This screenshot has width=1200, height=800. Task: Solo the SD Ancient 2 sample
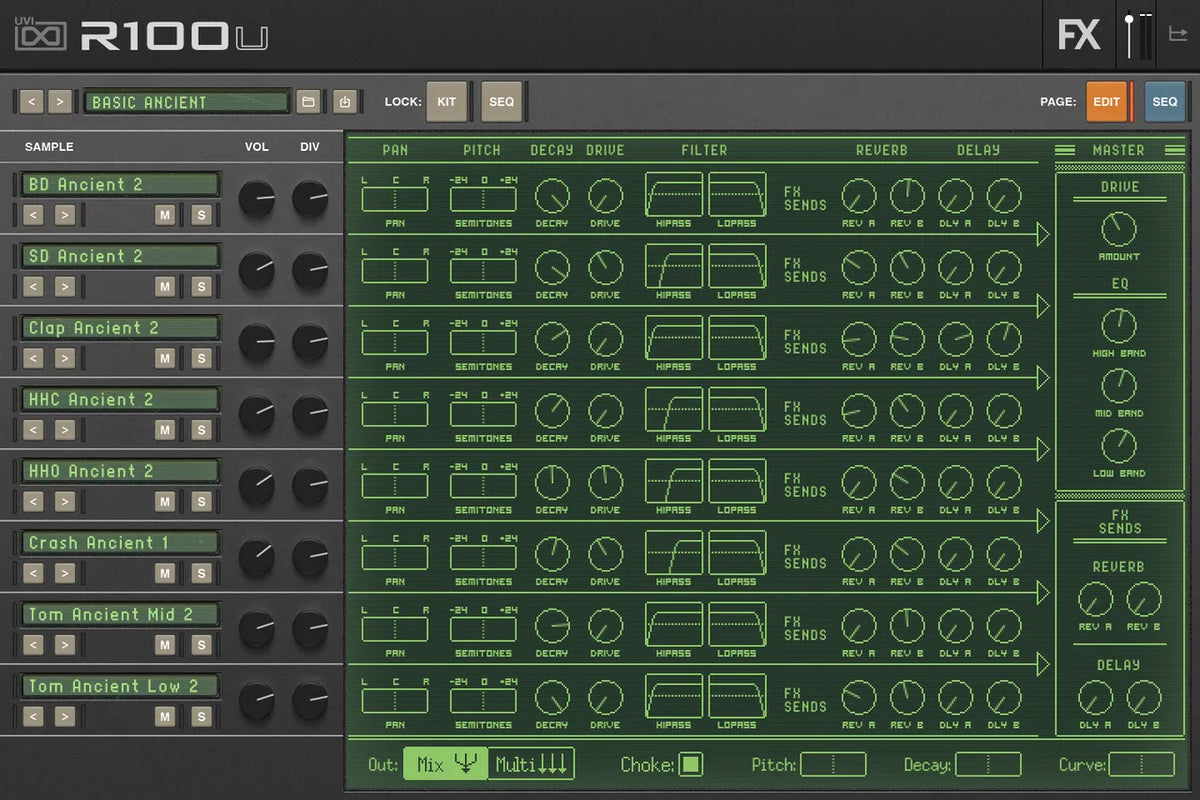[x=201, y=287]
